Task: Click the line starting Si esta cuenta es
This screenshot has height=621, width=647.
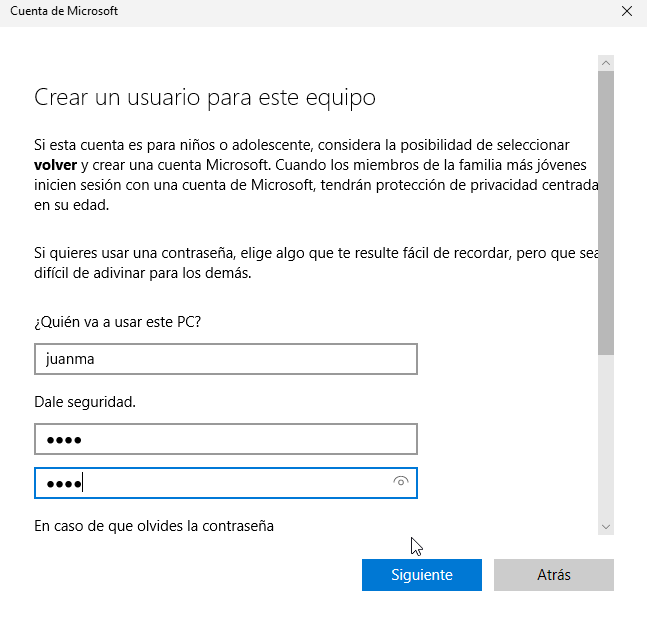Action: (x=302, y=145)
